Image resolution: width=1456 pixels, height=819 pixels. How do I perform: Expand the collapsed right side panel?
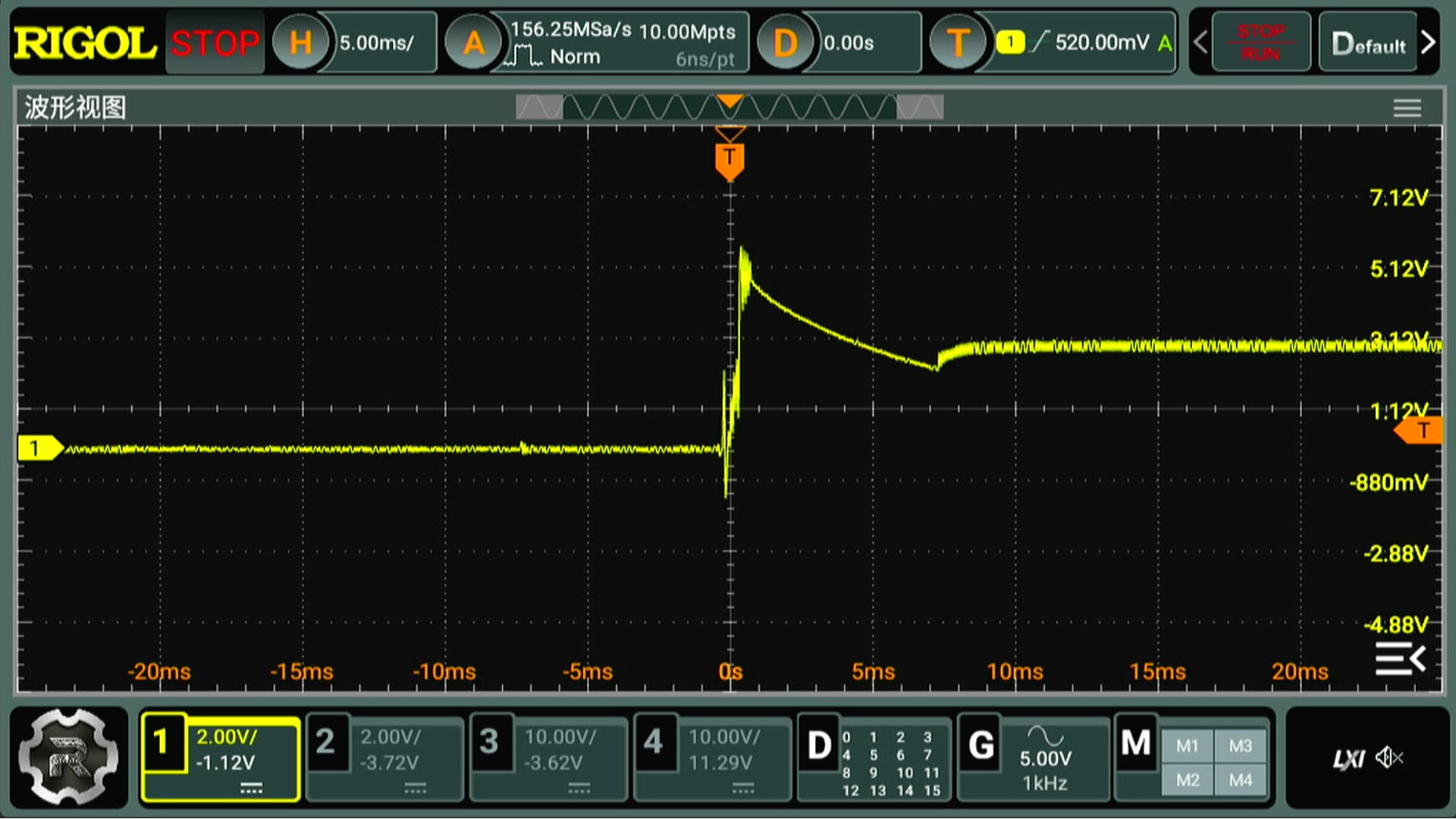coord(1400,658)
